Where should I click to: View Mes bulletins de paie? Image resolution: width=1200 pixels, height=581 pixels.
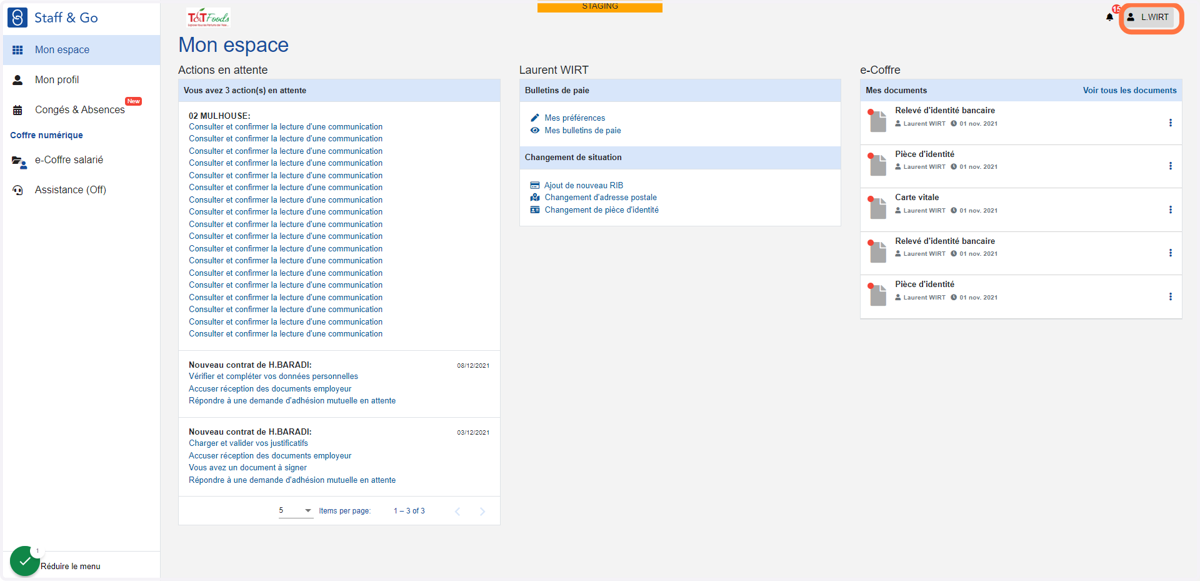583,130
